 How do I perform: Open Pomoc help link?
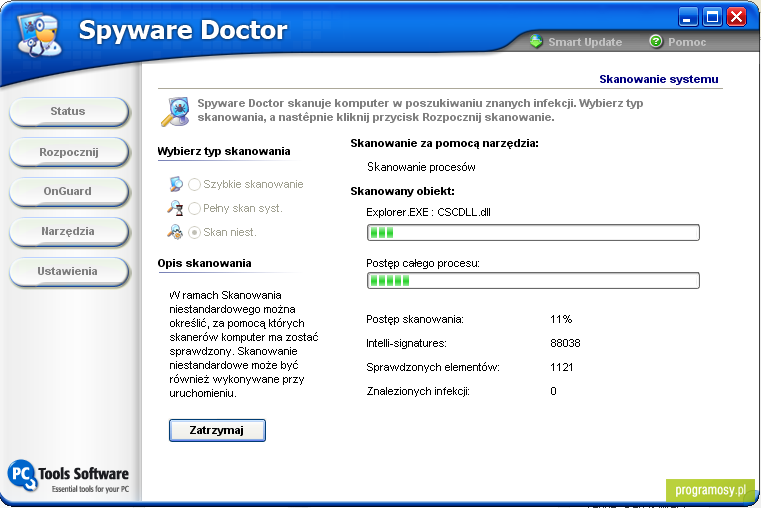point(687,42)
